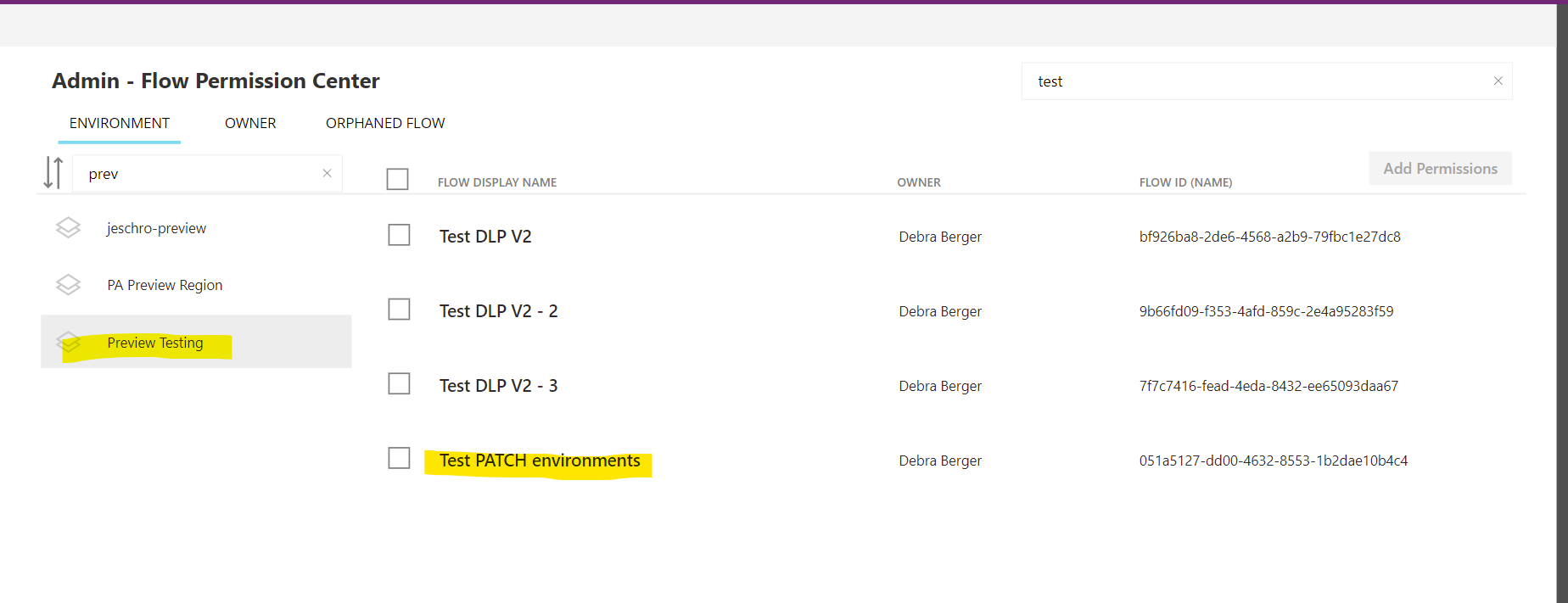Check the box for Test DLP V2 - 2
This screenshot has width=1568, height=603.
[x=399, y=310]
